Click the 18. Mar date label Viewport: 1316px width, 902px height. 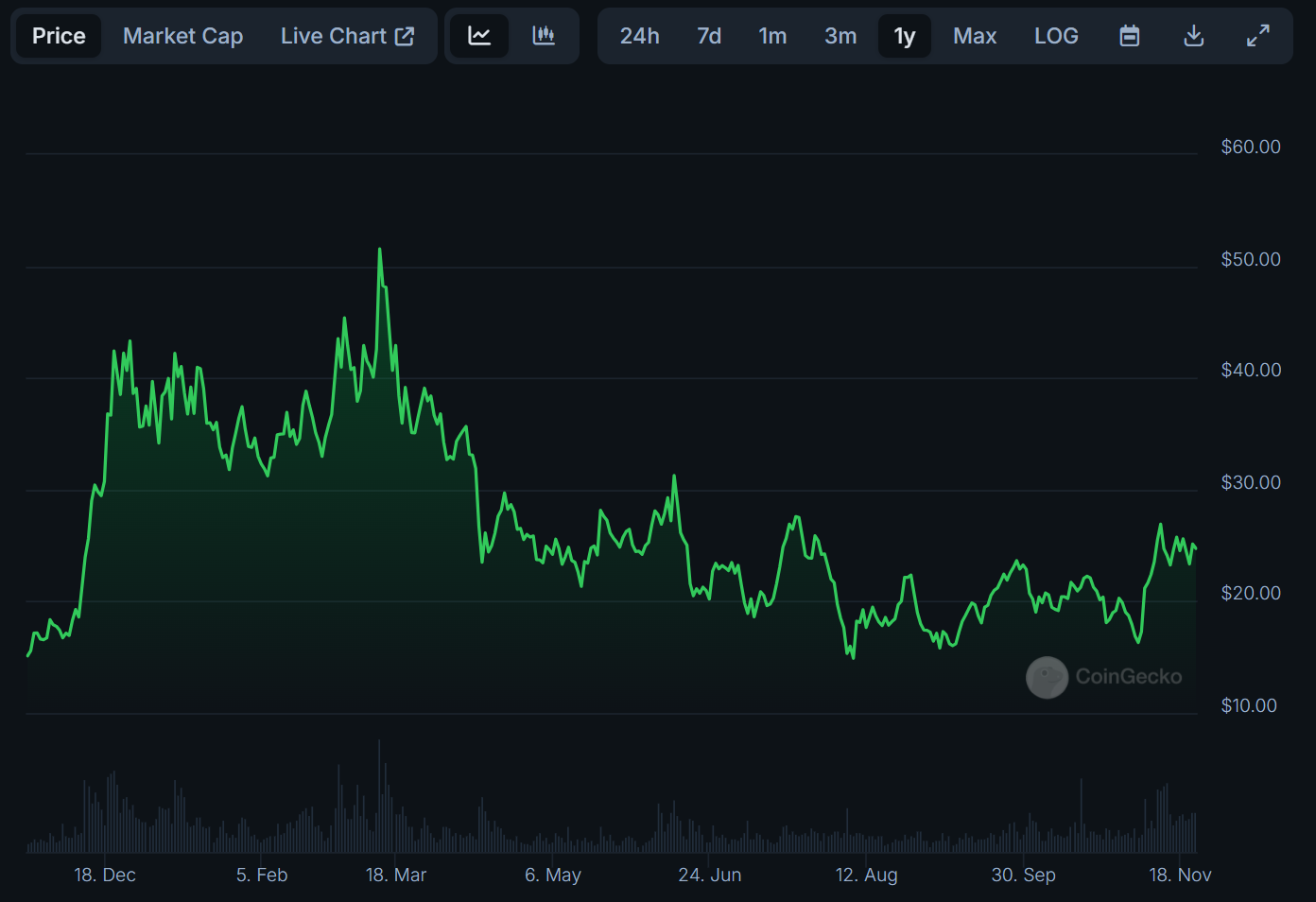396,875
